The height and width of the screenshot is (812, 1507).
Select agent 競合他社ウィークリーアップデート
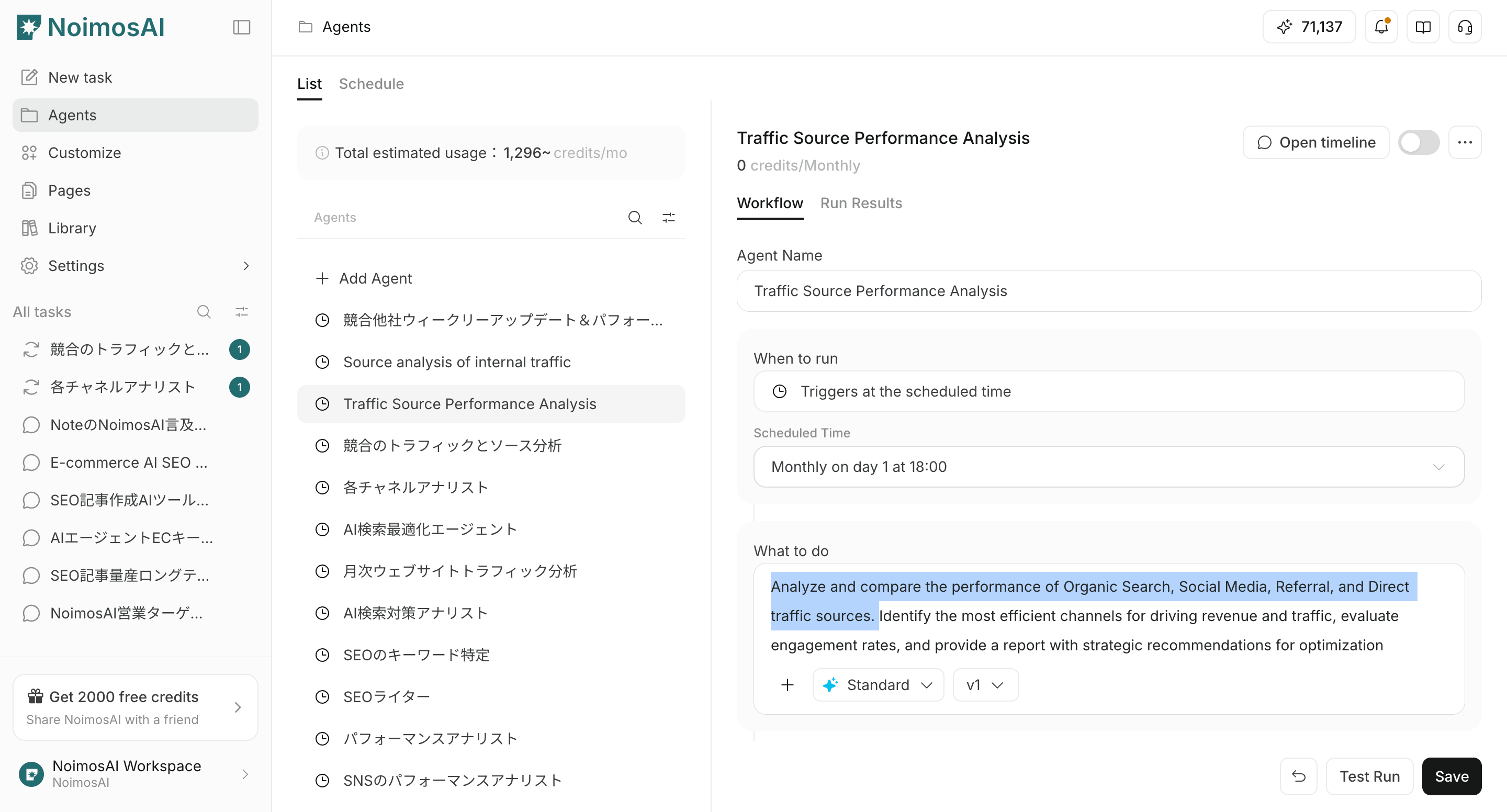click(x=491, y=320)
